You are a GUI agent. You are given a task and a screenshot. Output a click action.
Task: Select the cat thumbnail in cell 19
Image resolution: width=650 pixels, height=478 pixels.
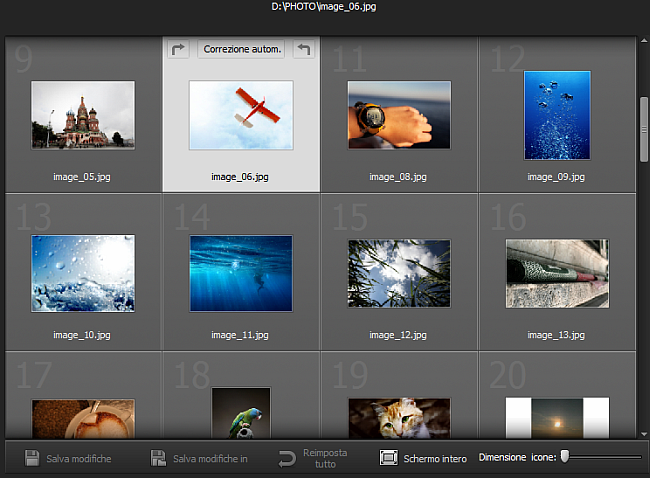[x=399, y=418]
